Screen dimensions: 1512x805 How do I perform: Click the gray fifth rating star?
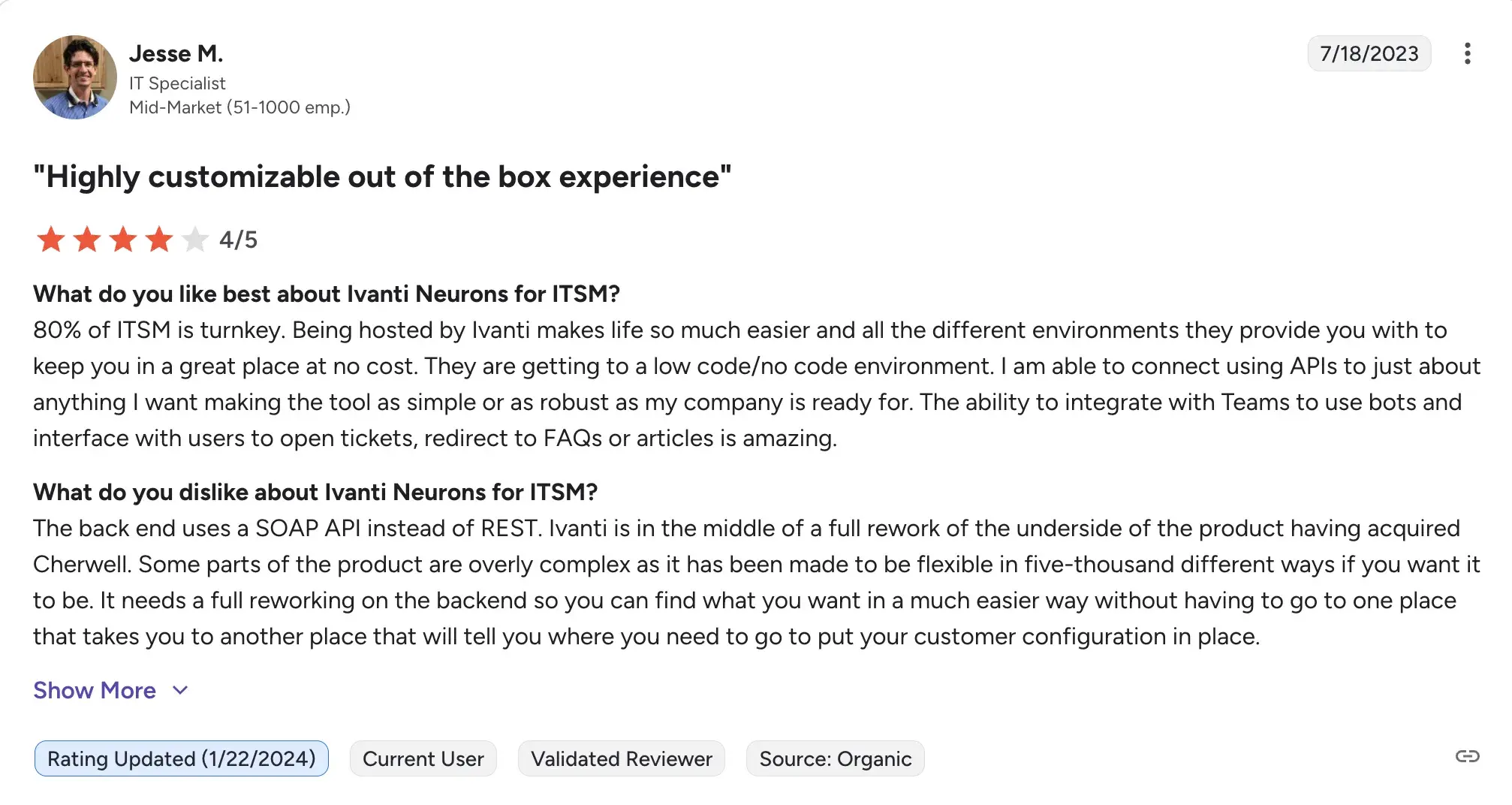[x=195, y=240]
